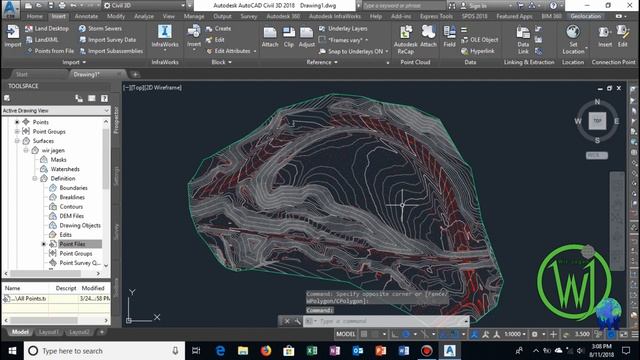Open the AutoCAD application menu
The width and height of the screenshot is (640, 360).
click(x=11, y=9)
